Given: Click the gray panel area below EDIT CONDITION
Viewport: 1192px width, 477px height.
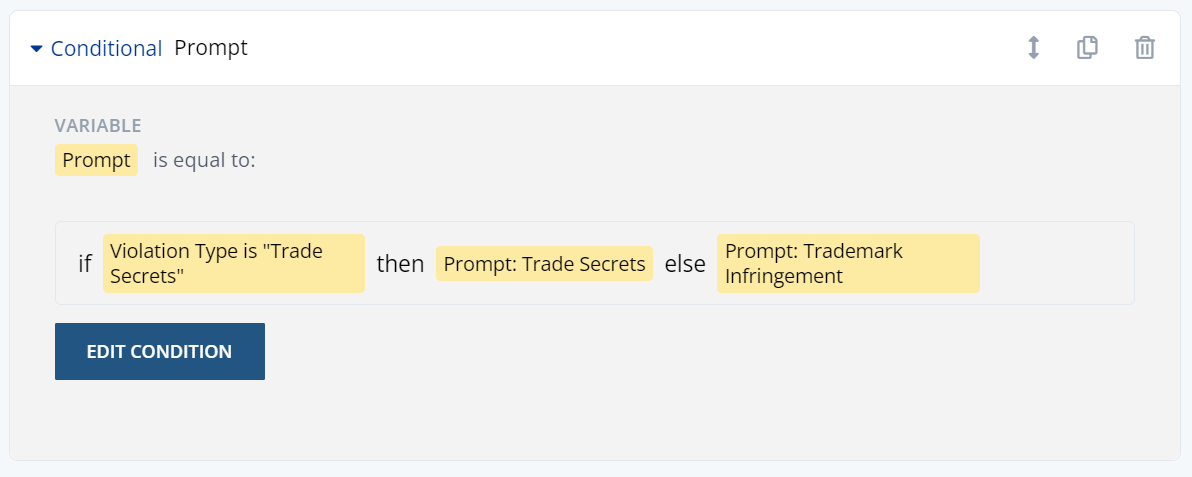Looking at the screenshot, I should [x=600, y=420].
